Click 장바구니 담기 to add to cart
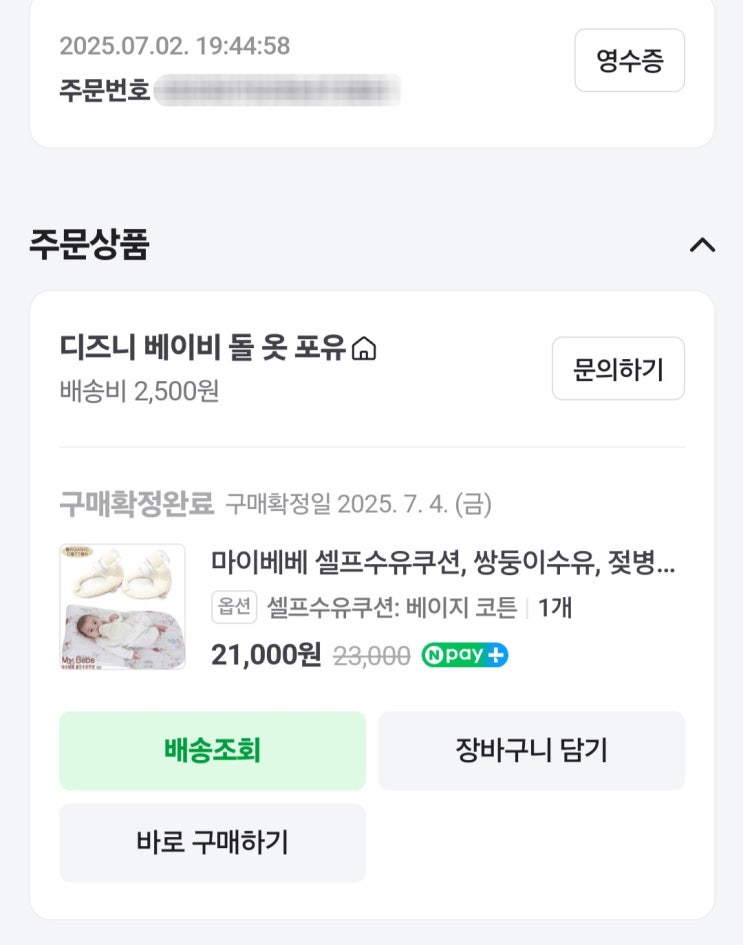The height and width of the screenshot is (945, 743). (531, 751)
